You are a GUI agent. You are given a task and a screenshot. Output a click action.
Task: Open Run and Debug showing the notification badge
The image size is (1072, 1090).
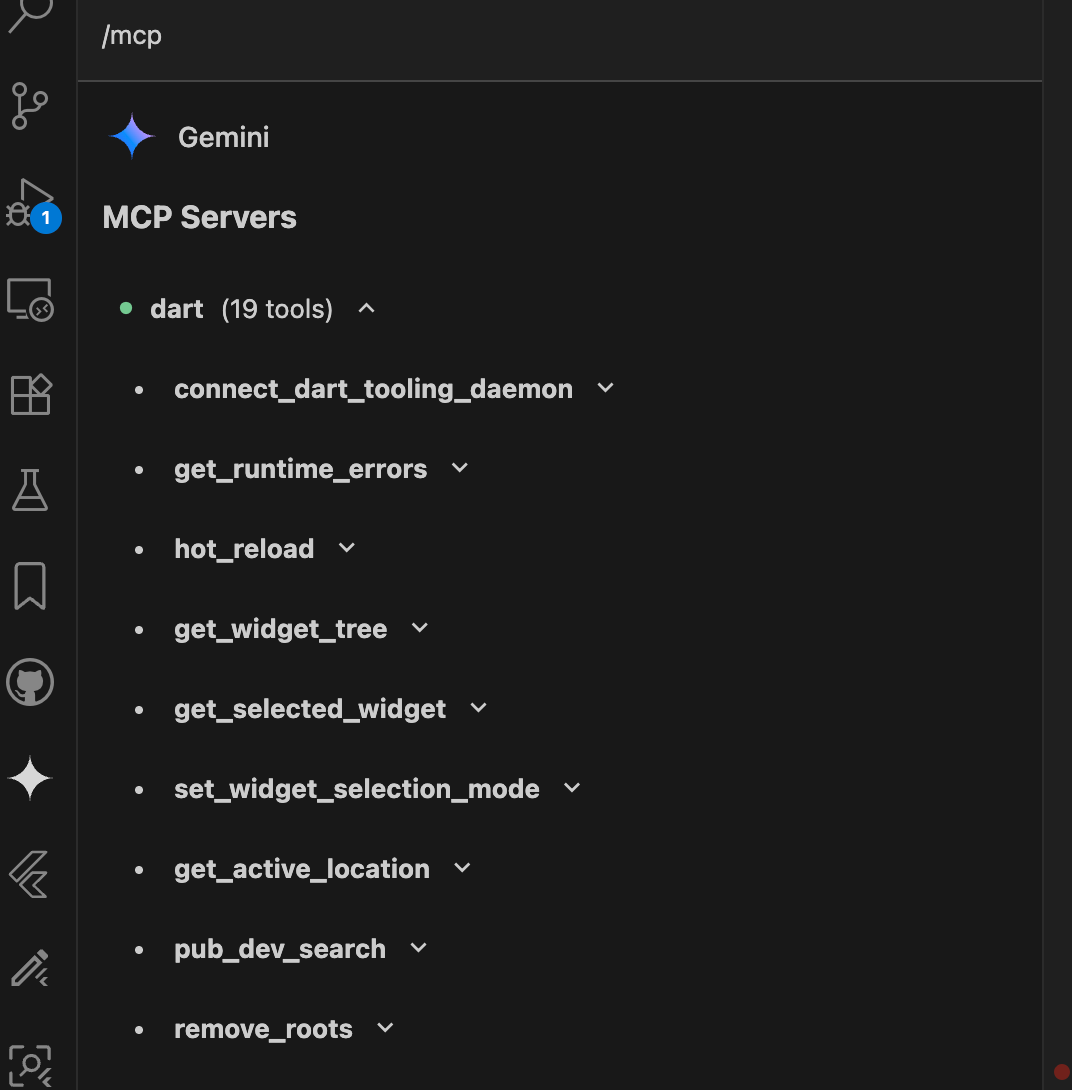[29, 203]
